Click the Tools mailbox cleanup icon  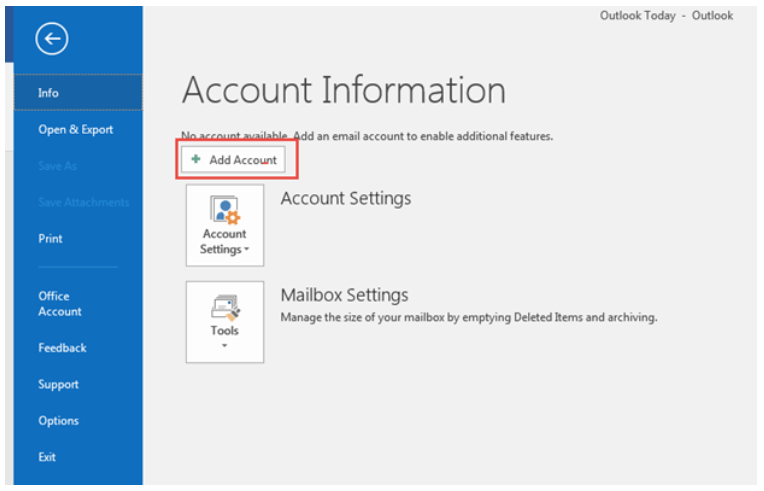coord(224,306)
